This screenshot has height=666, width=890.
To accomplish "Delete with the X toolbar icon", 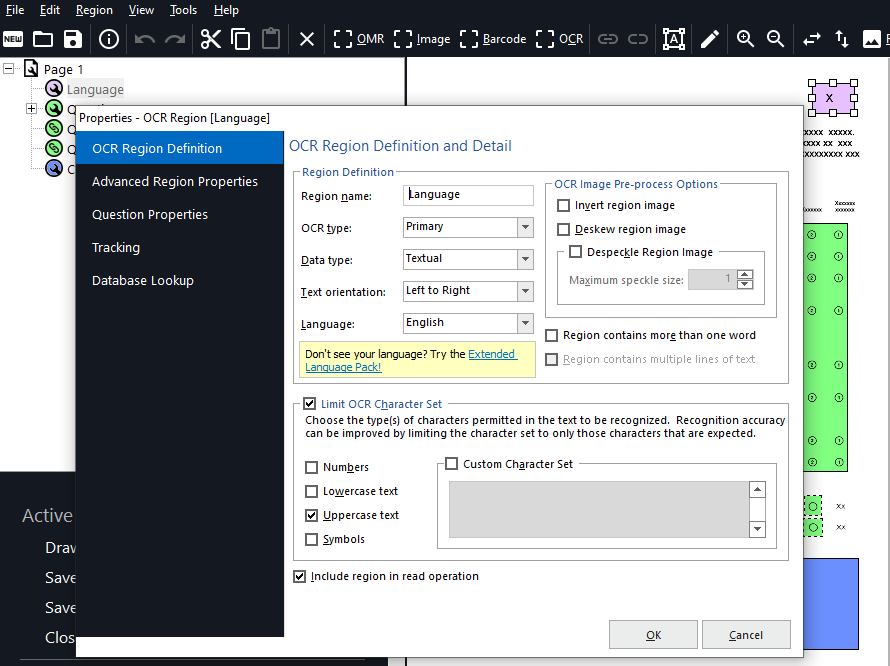I will [307, 39].
